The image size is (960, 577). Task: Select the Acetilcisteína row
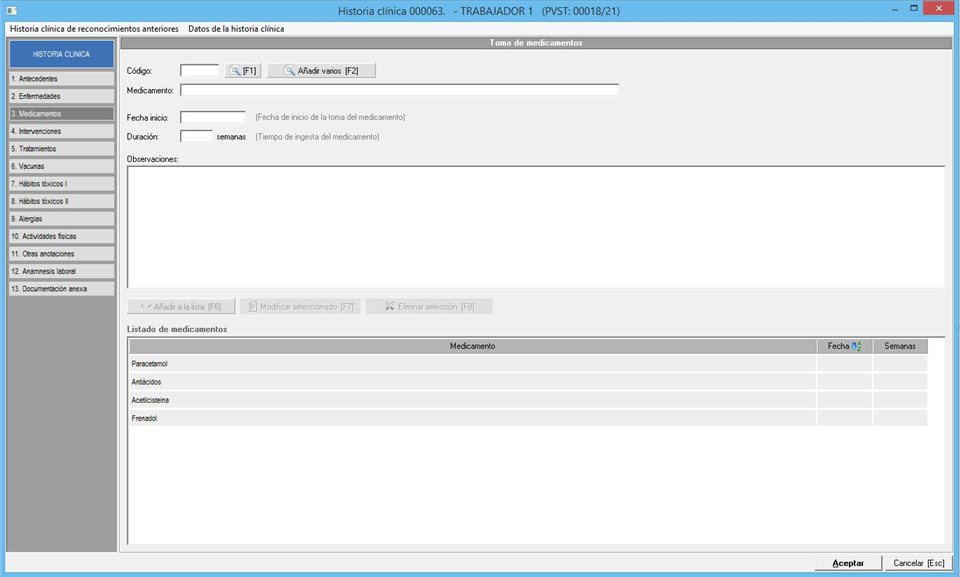coord(528,400)
